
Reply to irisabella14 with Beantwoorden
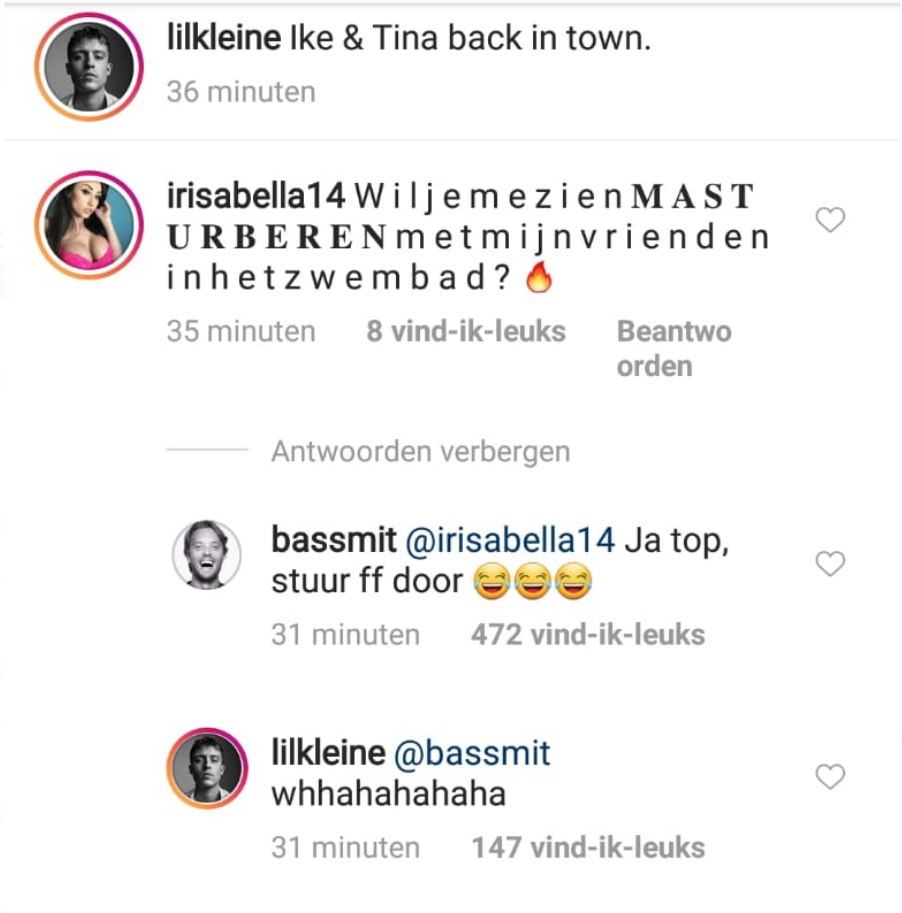674,349
